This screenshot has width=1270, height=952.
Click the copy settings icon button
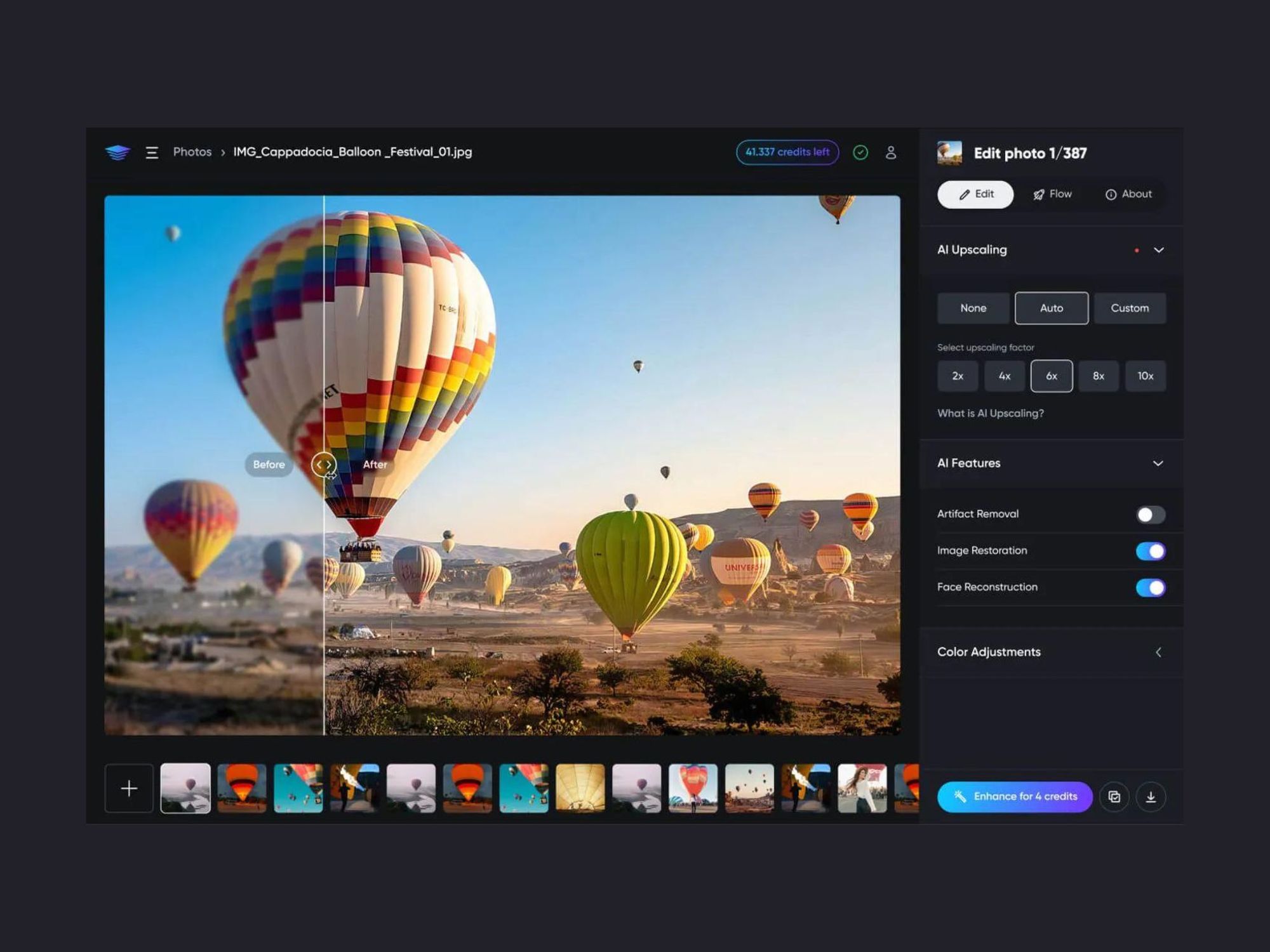pos(1114,797)
